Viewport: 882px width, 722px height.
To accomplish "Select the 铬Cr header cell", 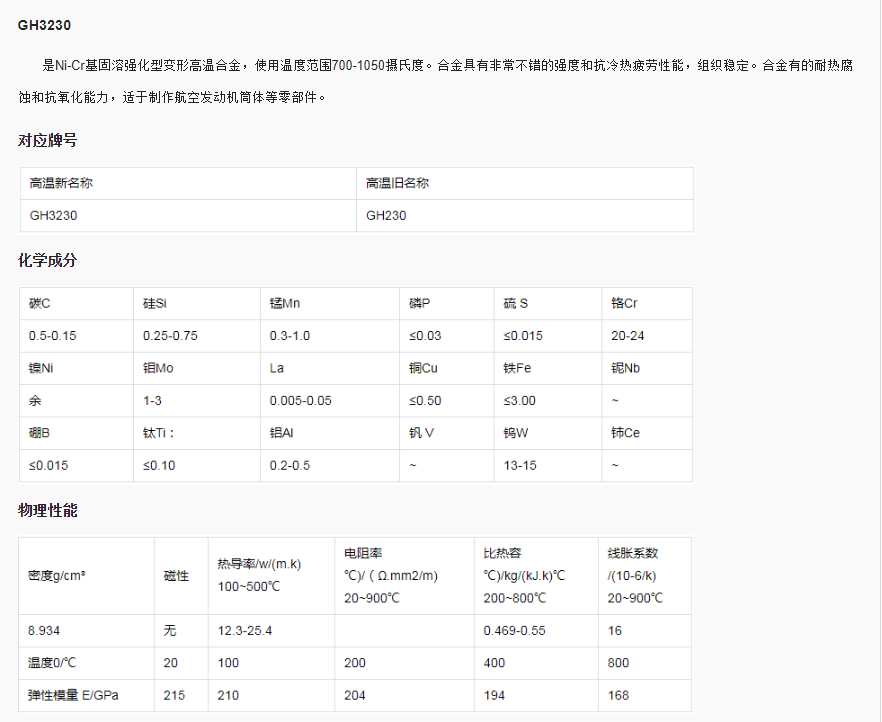I will 627,303.
